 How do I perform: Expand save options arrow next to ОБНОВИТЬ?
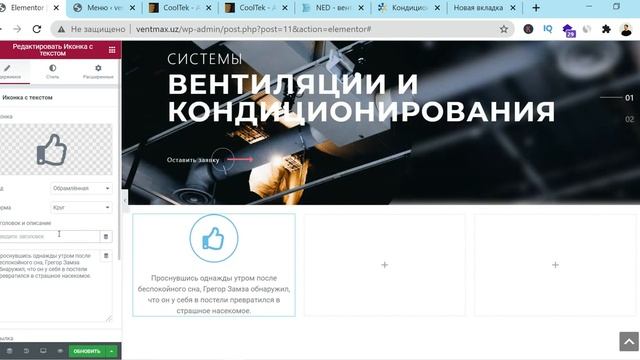tap(111, 351)
